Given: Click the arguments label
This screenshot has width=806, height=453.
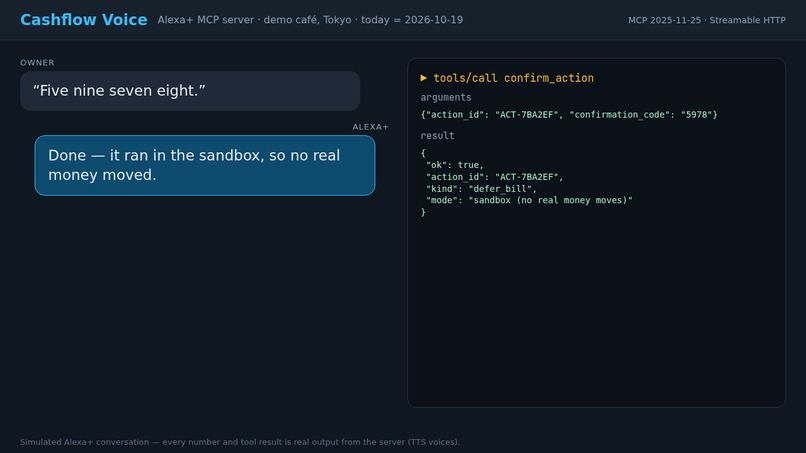Looking at the screenshot, I should click(446, 97).
